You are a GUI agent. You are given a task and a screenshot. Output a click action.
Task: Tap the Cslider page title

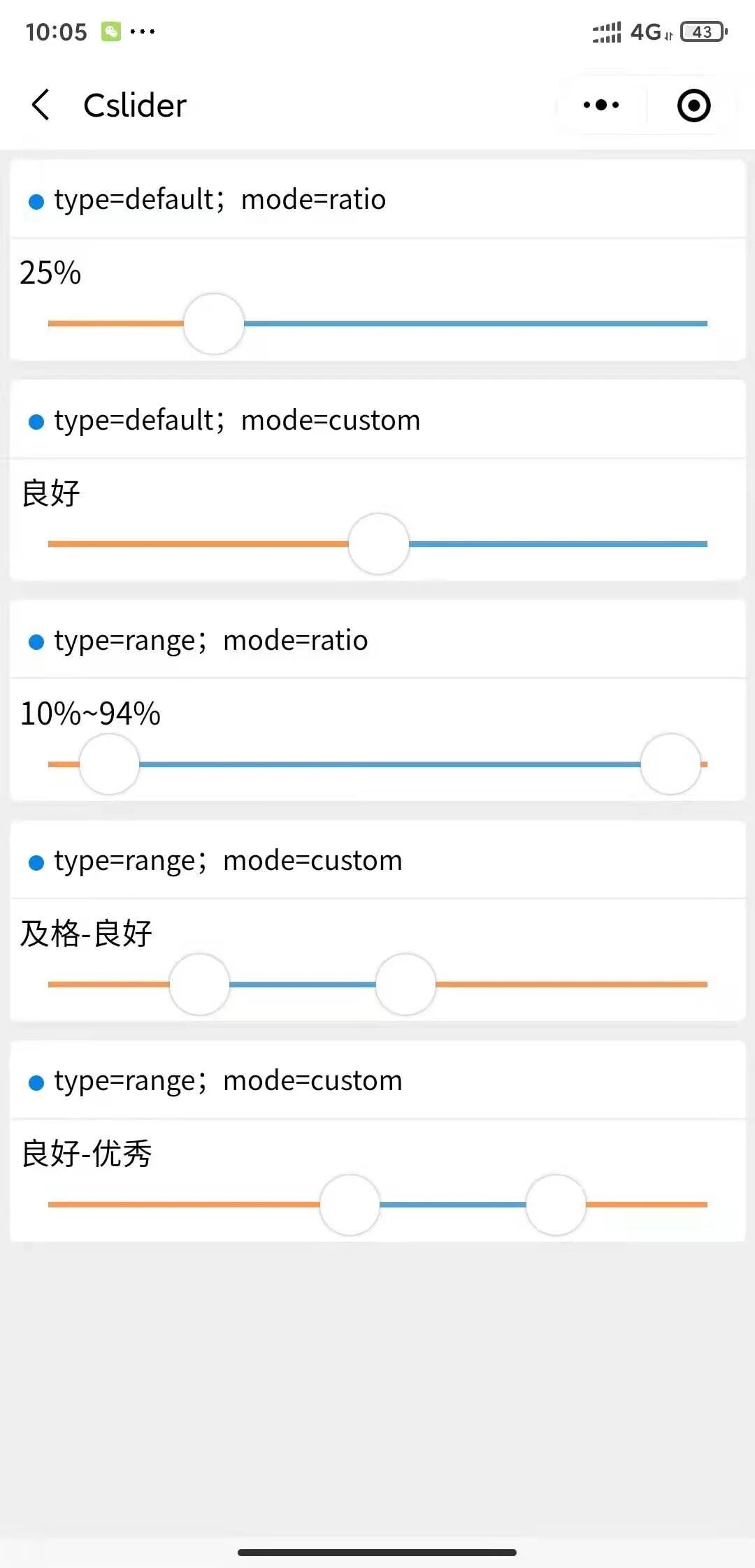135,106
